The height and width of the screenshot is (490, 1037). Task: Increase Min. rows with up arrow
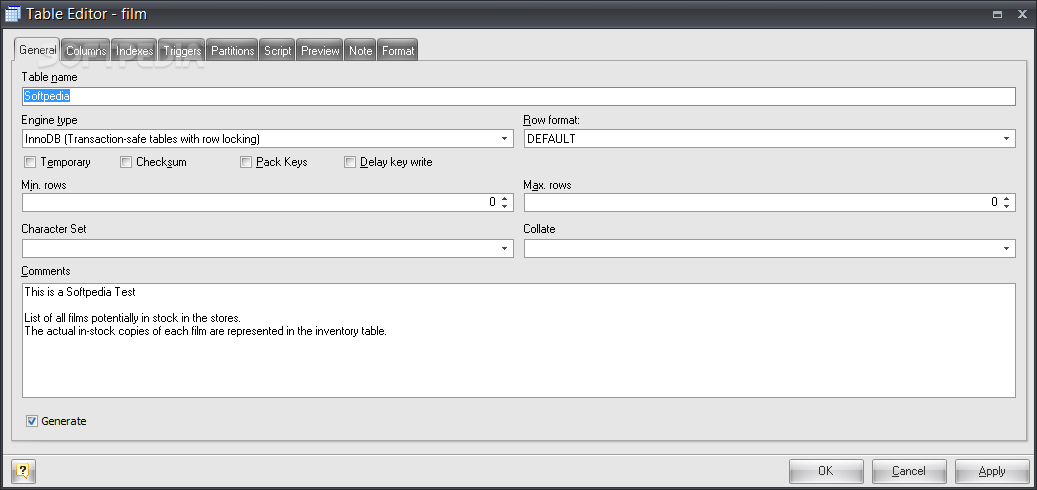(505, 198)
